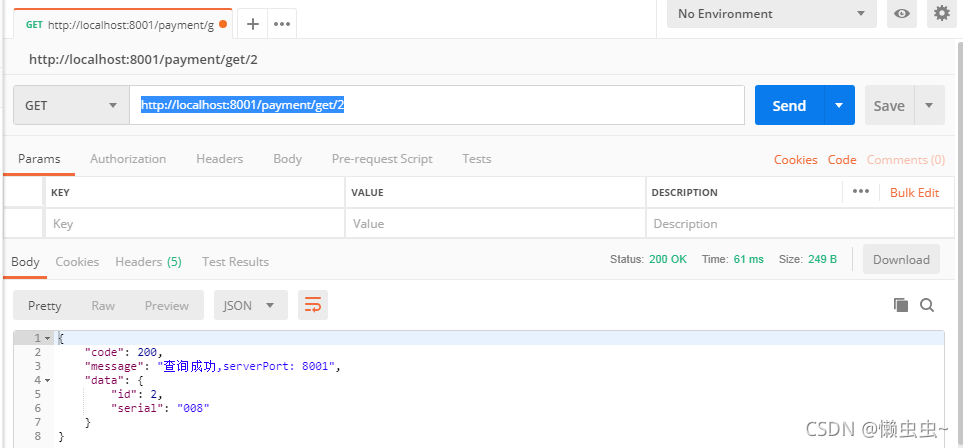Viewport: 963px width, 448px height.
Task: Click the Download response button
Action: pyautogui.click(x=901, y=259)
